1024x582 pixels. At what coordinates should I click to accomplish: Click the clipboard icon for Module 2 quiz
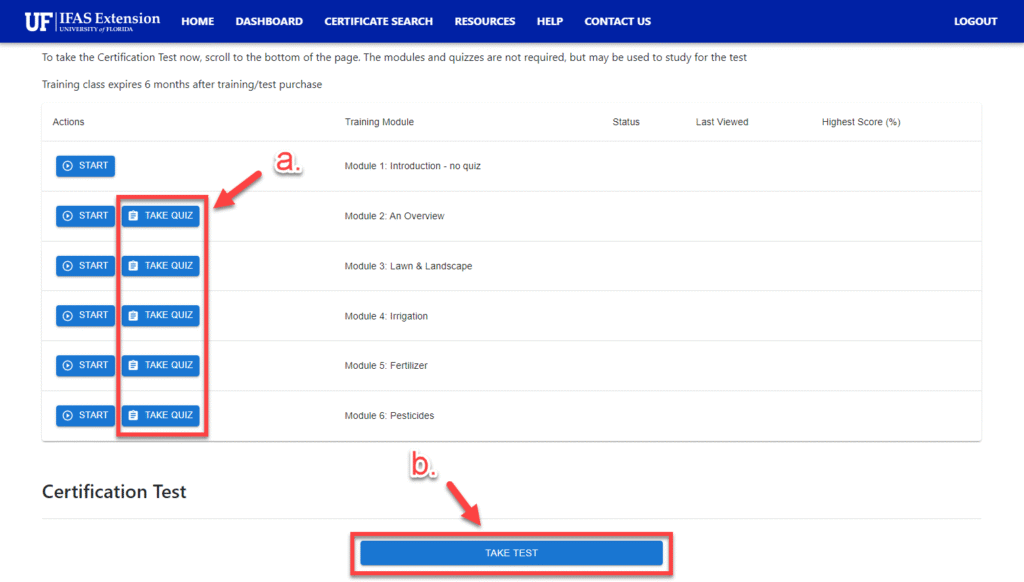(133, 216)
